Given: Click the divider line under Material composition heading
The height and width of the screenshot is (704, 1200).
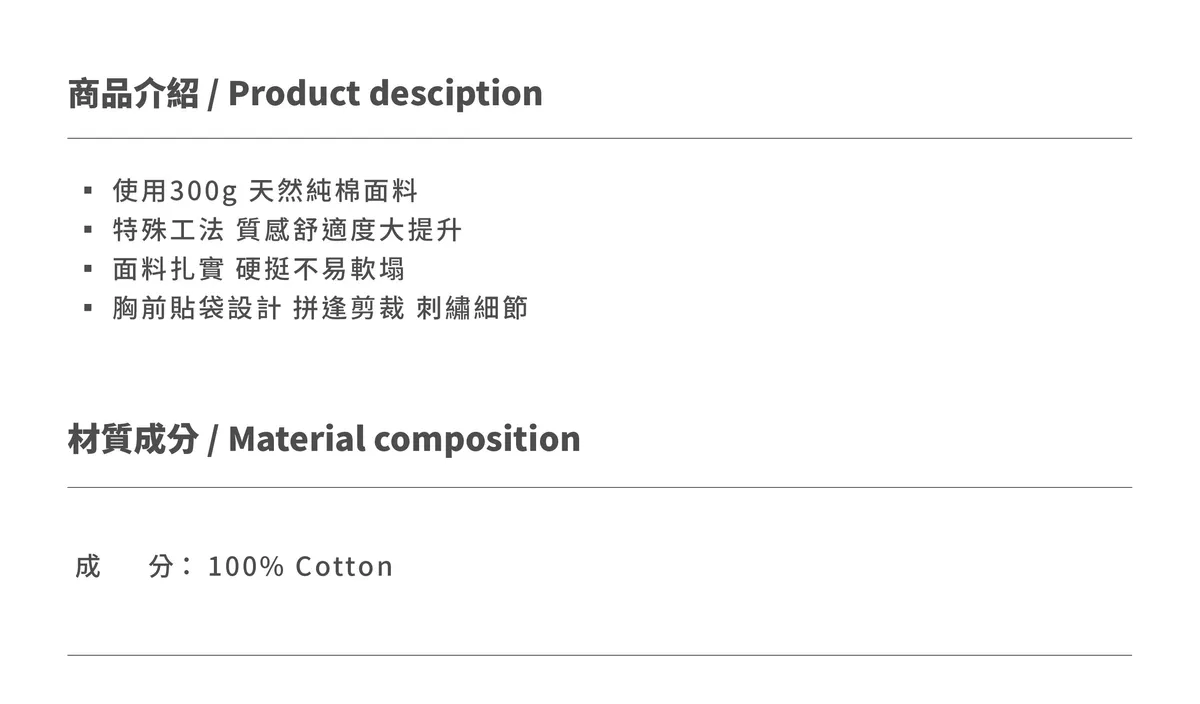Looking at the screenshot, I should (600, 487).
